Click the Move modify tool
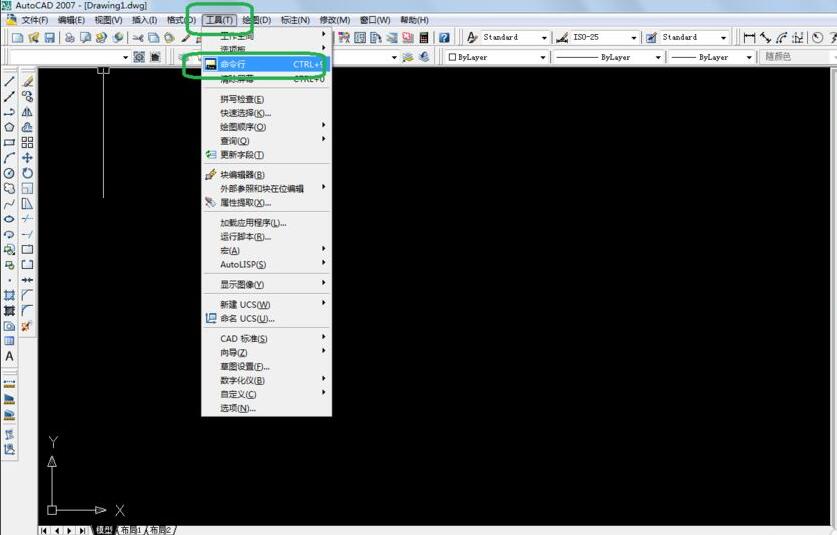The width and height of the screenshot is (837, 535). click(27, 158)
